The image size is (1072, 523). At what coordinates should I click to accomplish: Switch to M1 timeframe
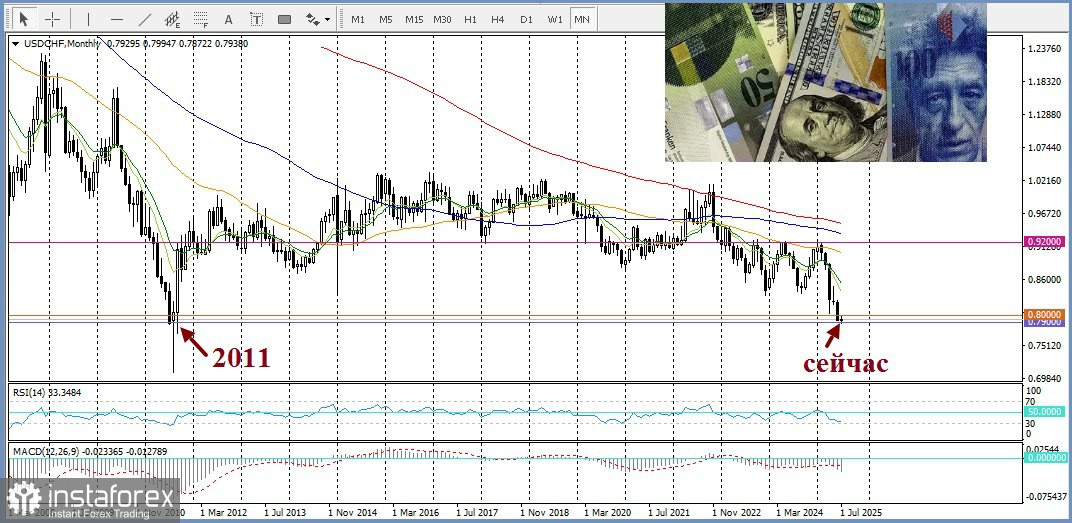point(358,19)
